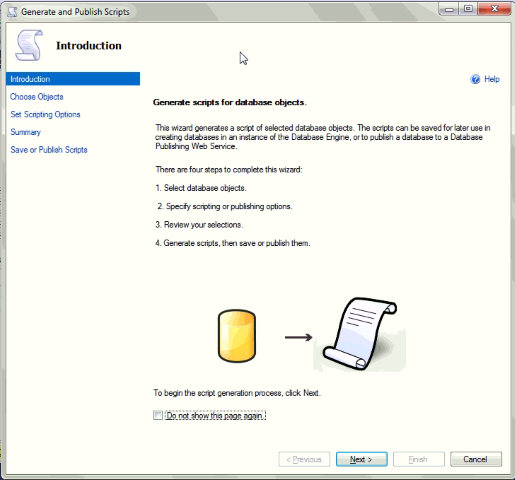515x480 pixels.
Task: Cancel the script wizard
Action: pyautogui.click(x=476, y=459)
